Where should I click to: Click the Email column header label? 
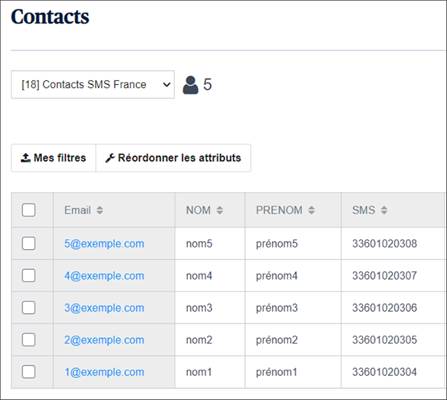78,210
